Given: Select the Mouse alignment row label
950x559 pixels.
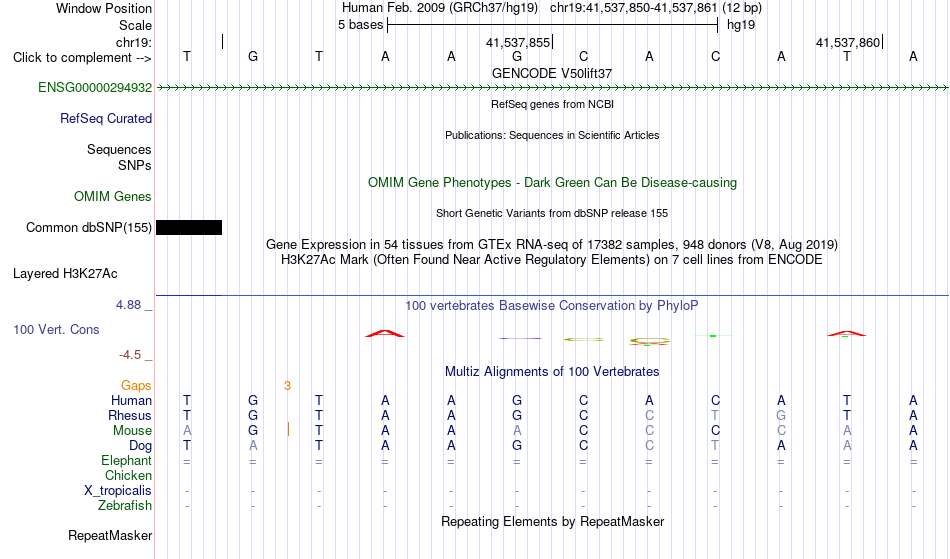Looking at the screenshot, I should point(132,431).
